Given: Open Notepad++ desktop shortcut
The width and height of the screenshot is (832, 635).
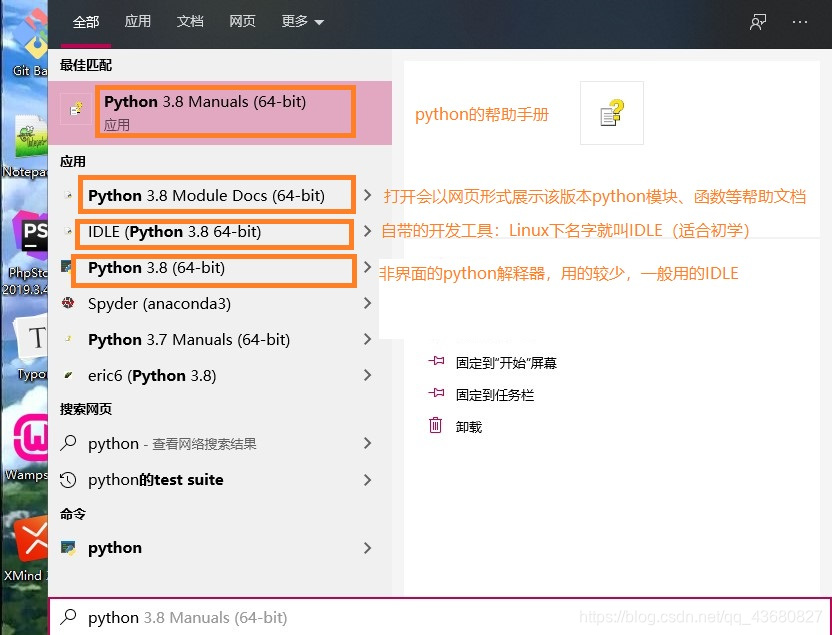Looking at the screenshot, I should [x=25, y=147].
